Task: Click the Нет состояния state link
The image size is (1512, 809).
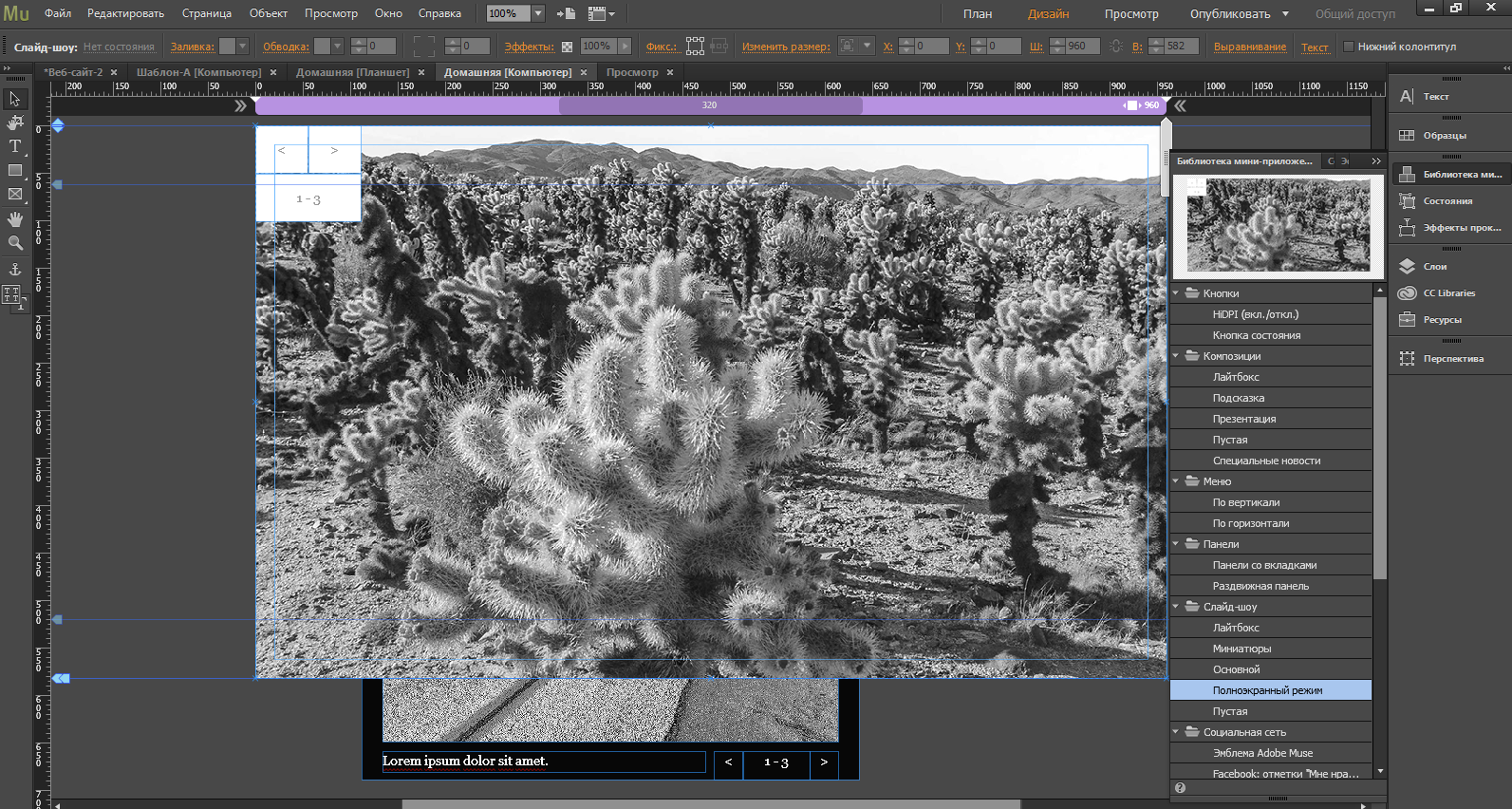Action: click(x=119, y=47)
